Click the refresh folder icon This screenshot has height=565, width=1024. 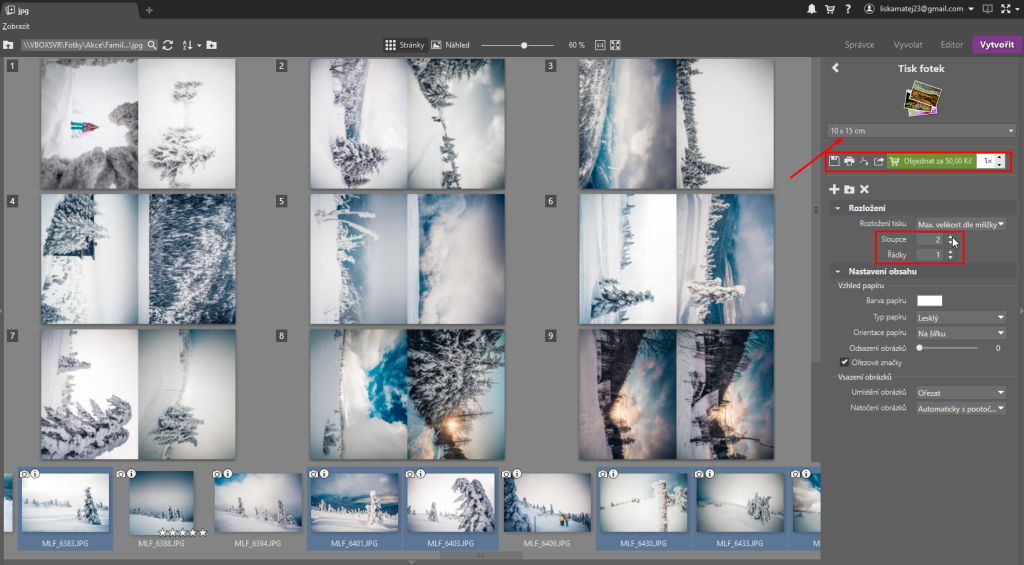[x=168, y=45]
